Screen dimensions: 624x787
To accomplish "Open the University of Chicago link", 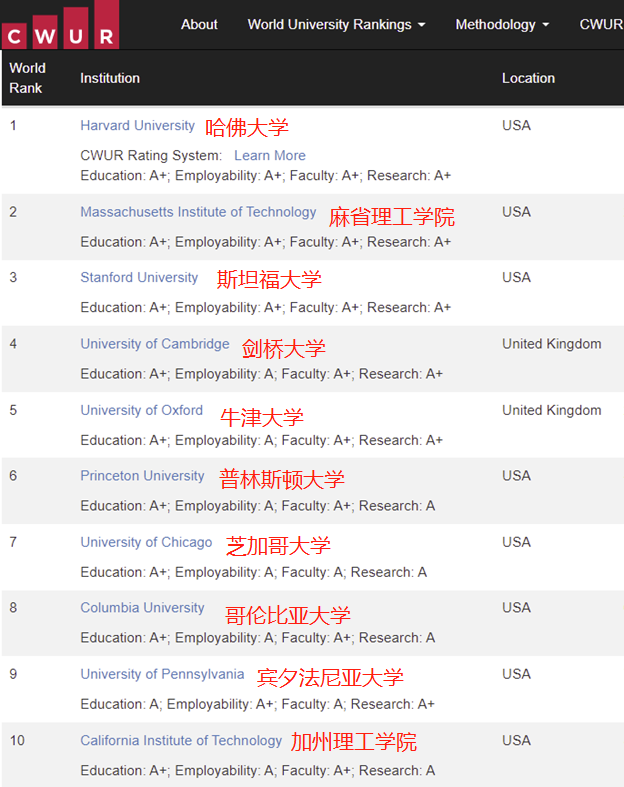I will 146,543.
